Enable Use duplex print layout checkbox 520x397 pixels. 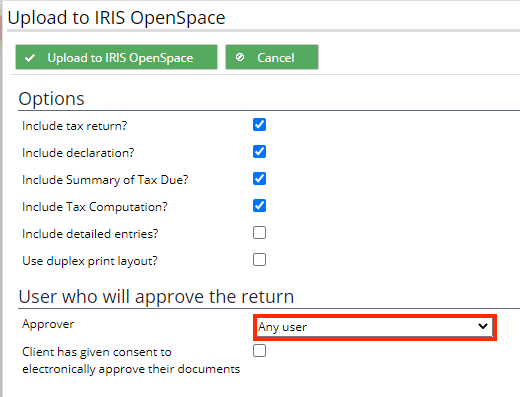pyautogui.click(x=259, y=260)
